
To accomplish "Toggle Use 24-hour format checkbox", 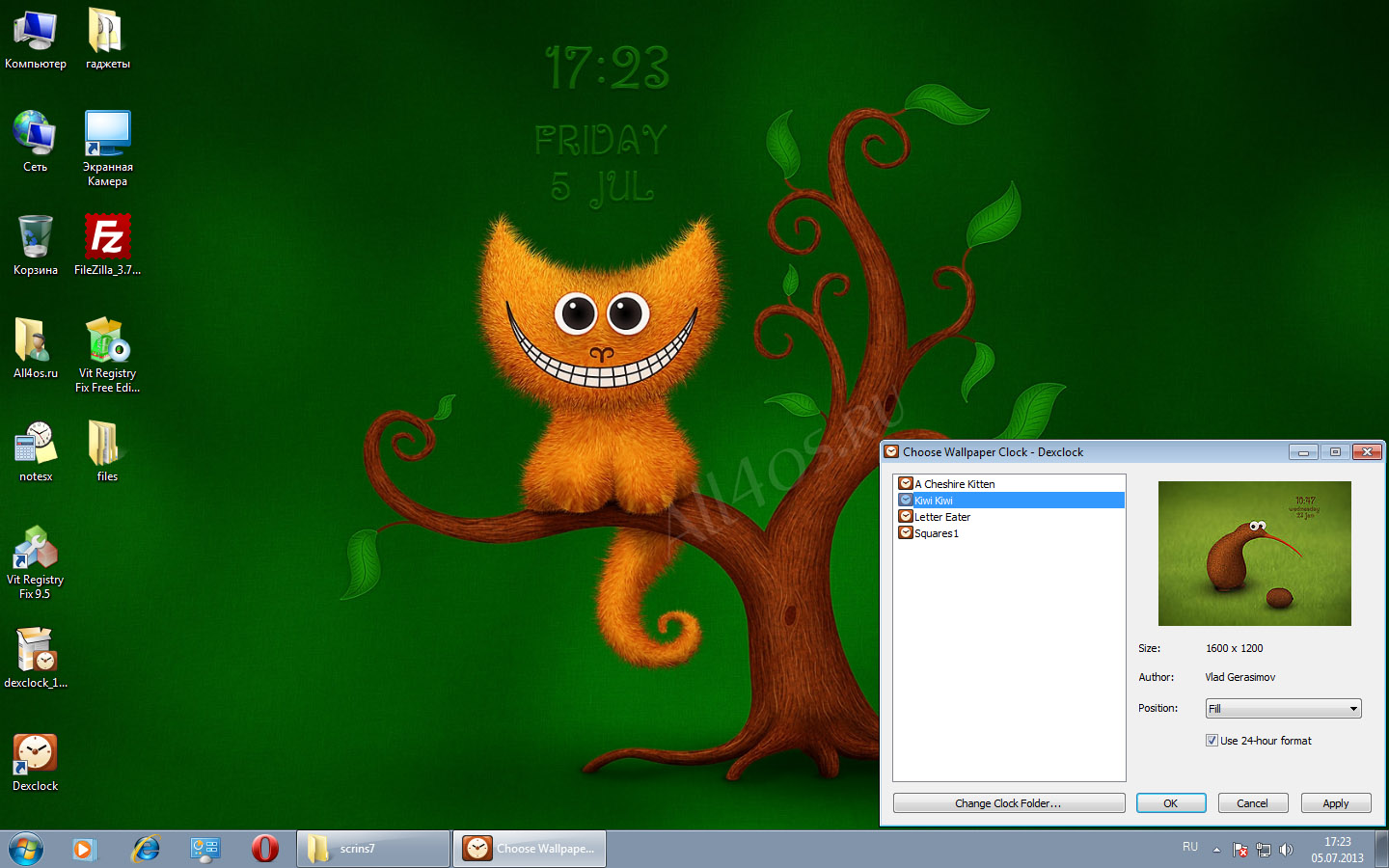I will tap(1212, 741).
